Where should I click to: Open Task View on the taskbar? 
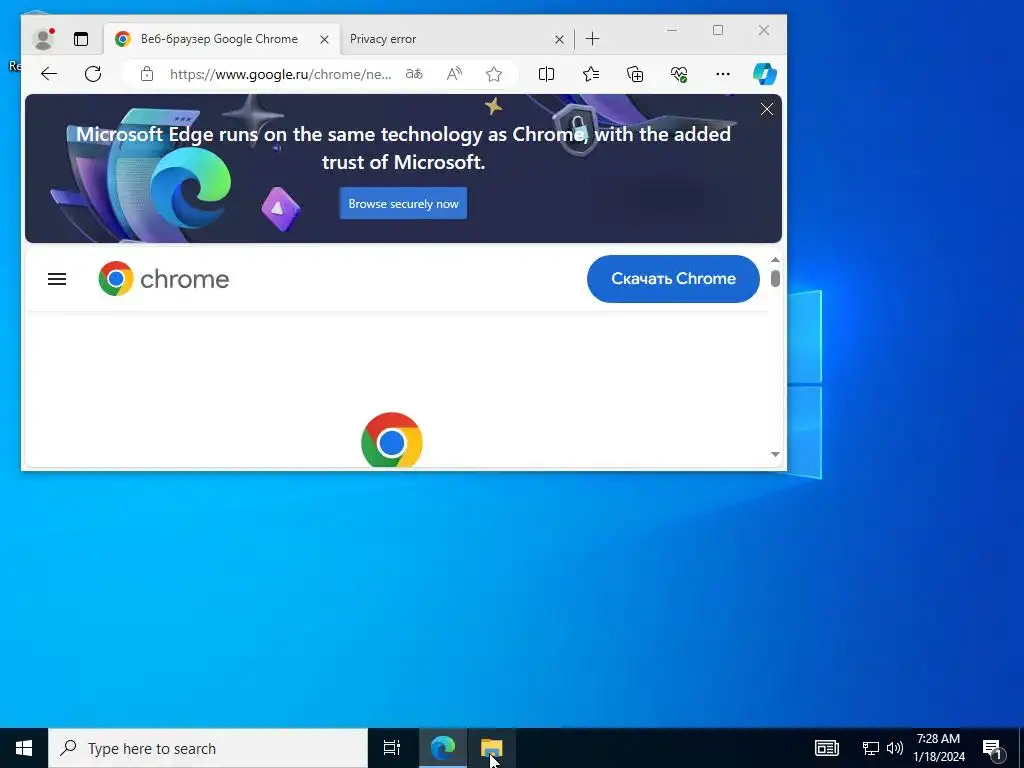392,748
